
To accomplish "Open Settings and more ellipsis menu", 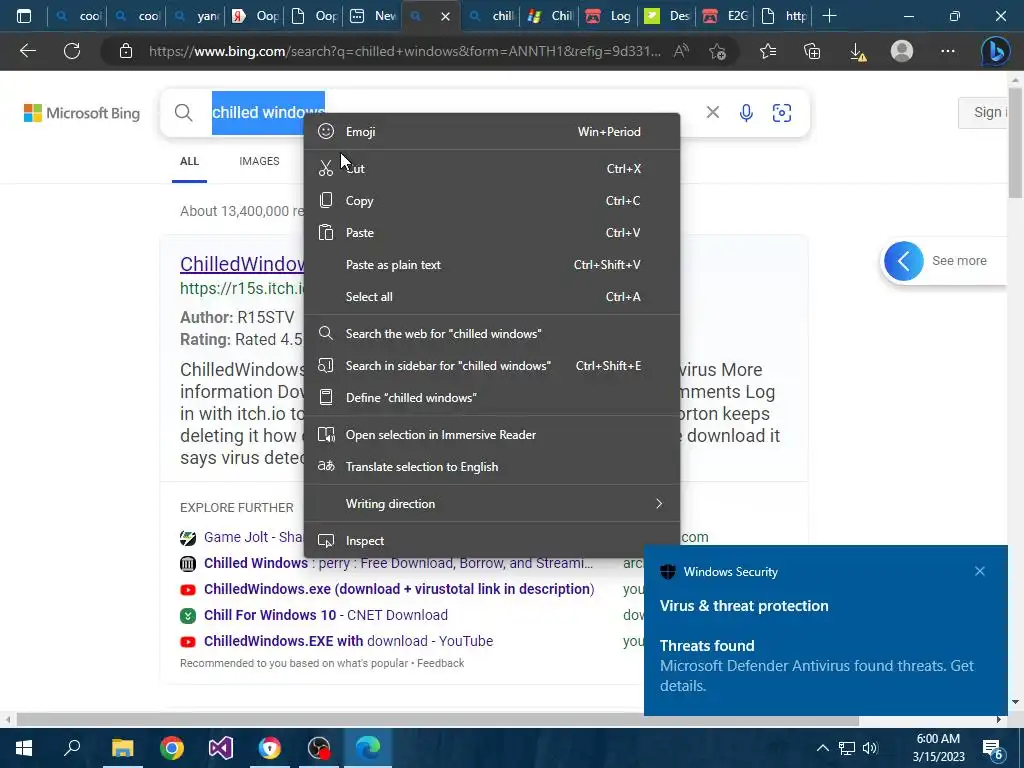I will [948, 51].
